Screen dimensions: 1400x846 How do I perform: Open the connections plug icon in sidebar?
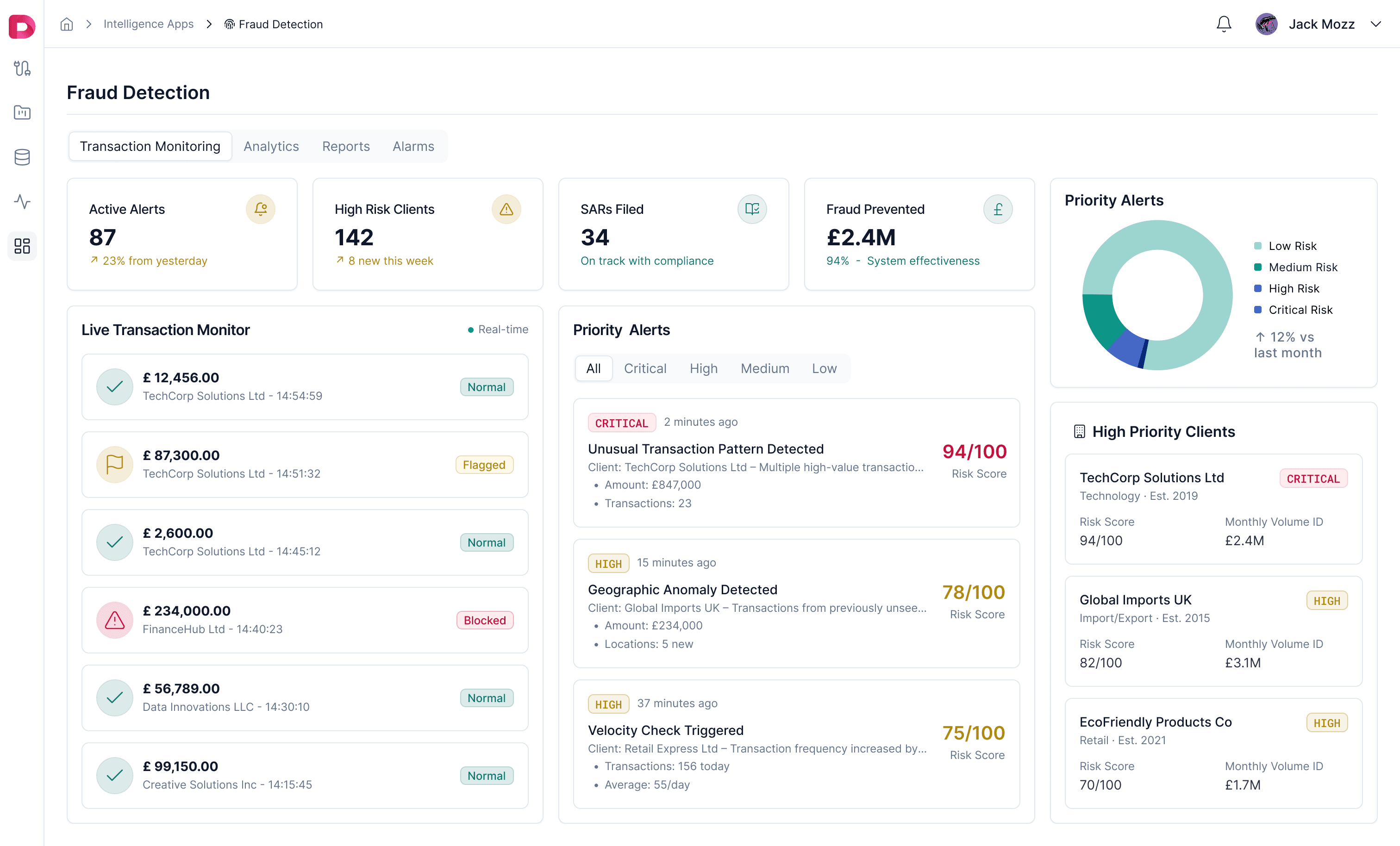[22, 68]
